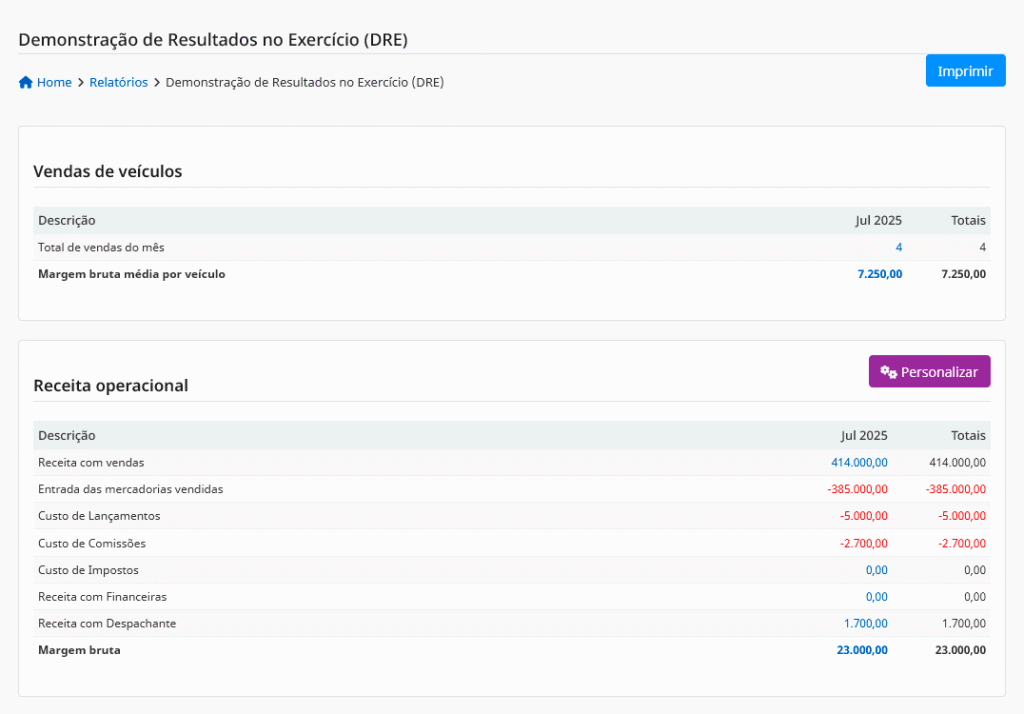1024x714 pixels.
Task: Click the Home house icon in breadcrumb
Action: [25, 82]
